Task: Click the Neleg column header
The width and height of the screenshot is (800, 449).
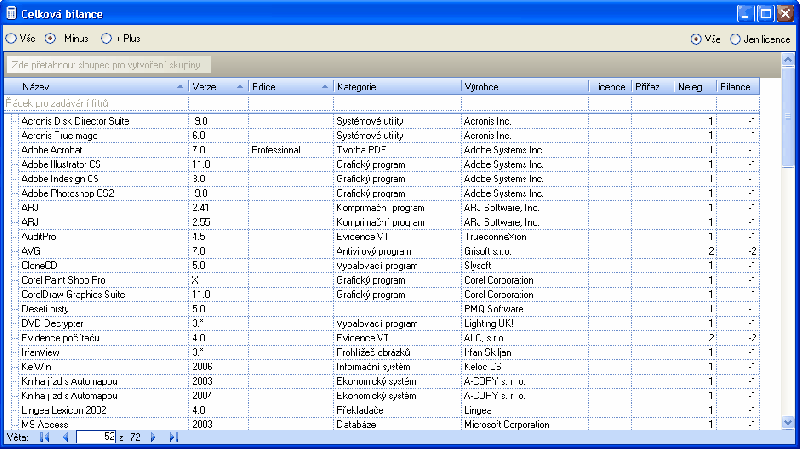Action: (x=695, y=87)
